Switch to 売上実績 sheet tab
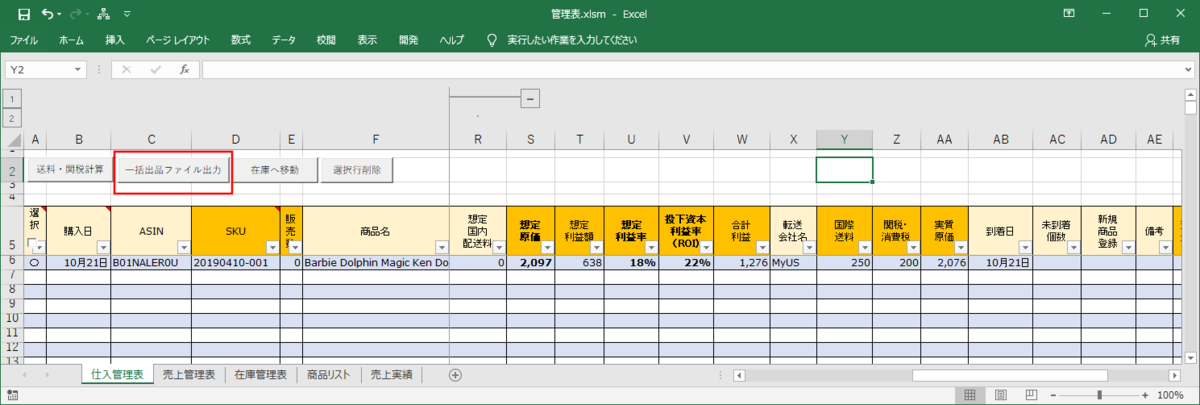 click(393, 375)
